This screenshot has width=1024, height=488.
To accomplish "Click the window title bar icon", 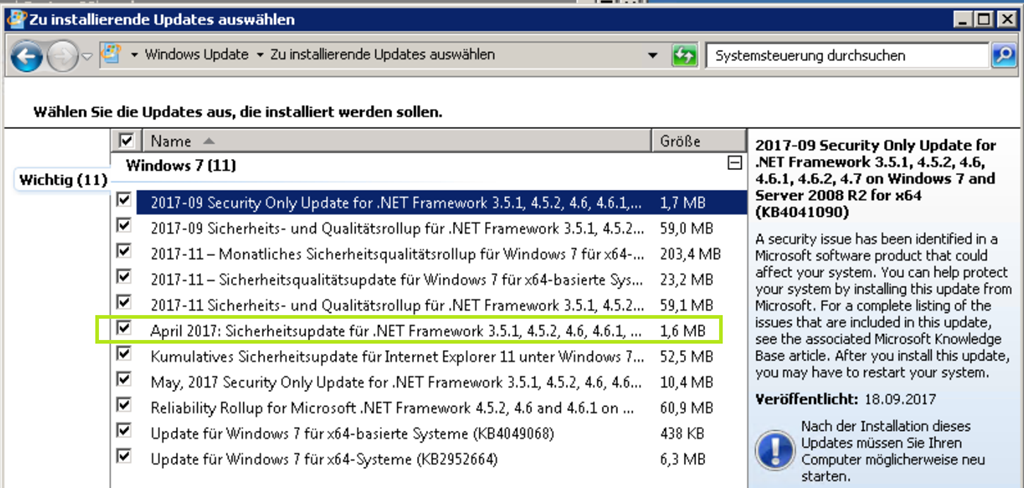I will coord(13,18).
